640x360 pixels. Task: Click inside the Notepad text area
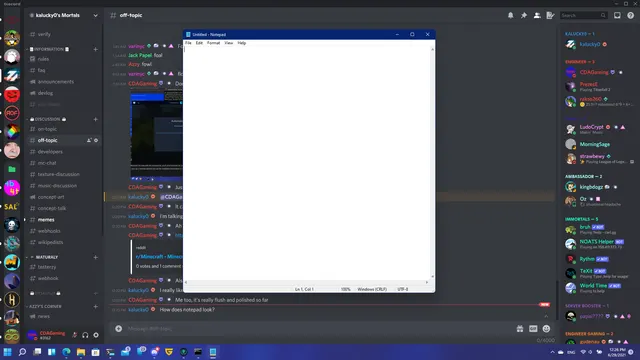tap(307, 163)
